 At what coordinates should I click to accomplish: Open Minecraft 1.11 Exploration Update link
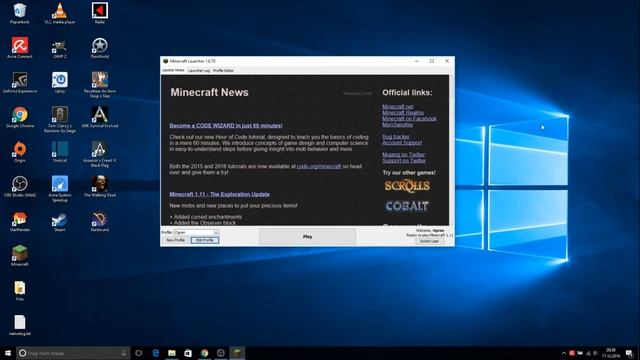point(220,194)
